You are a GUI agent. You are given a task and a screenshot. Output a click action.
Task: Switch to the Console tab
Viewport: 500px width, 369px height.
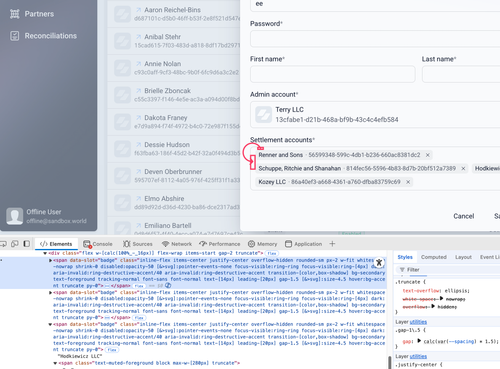pos(98,244)
